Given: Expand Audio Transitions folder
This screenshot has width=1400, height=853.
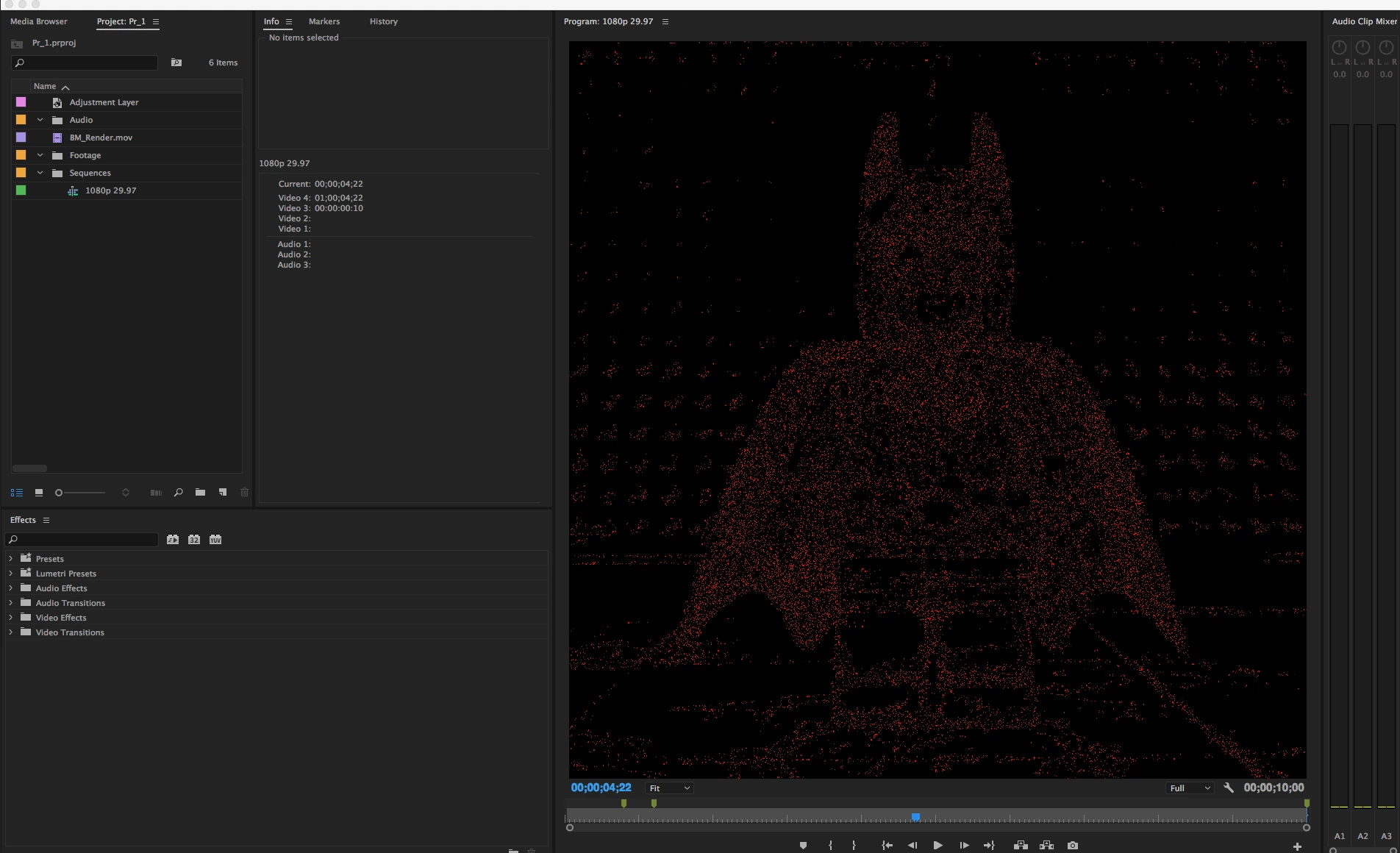Looking at the screenshot, I should [10, 603].
